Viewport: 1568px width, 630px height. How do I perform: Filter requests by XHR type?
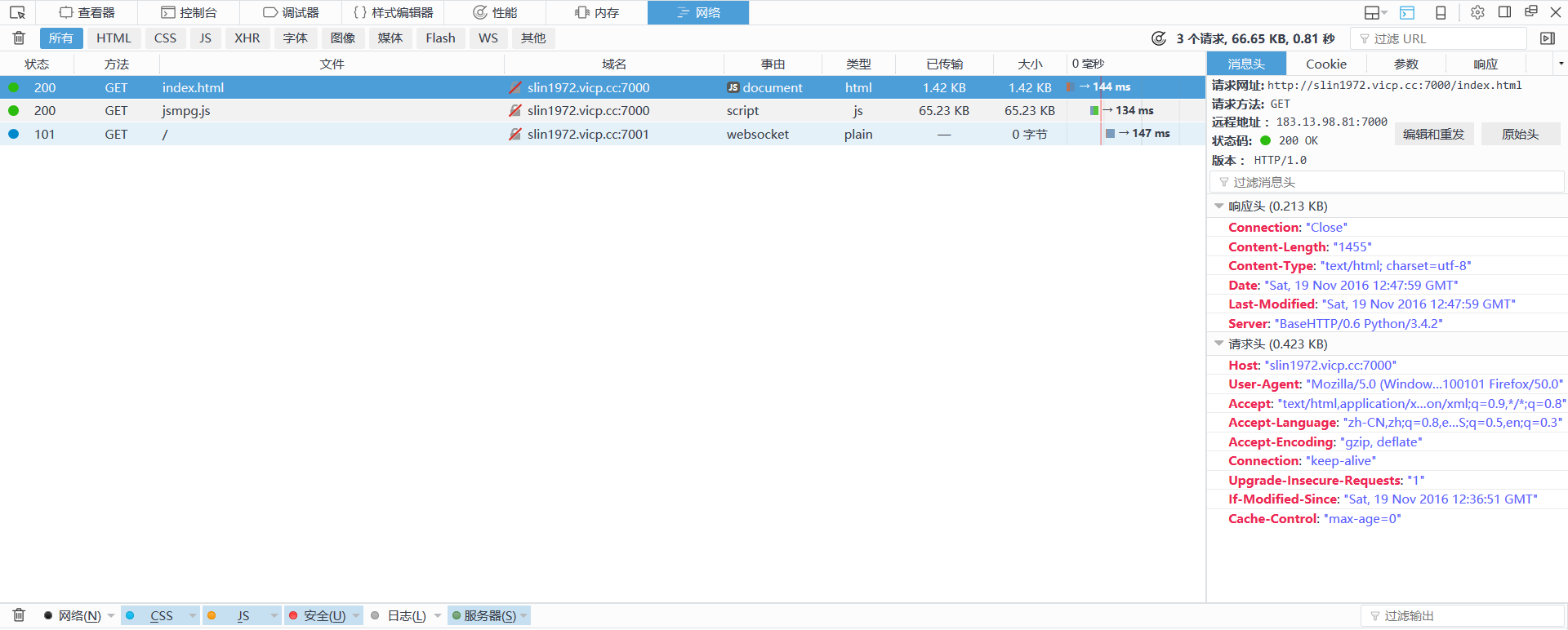click(247, 38)
